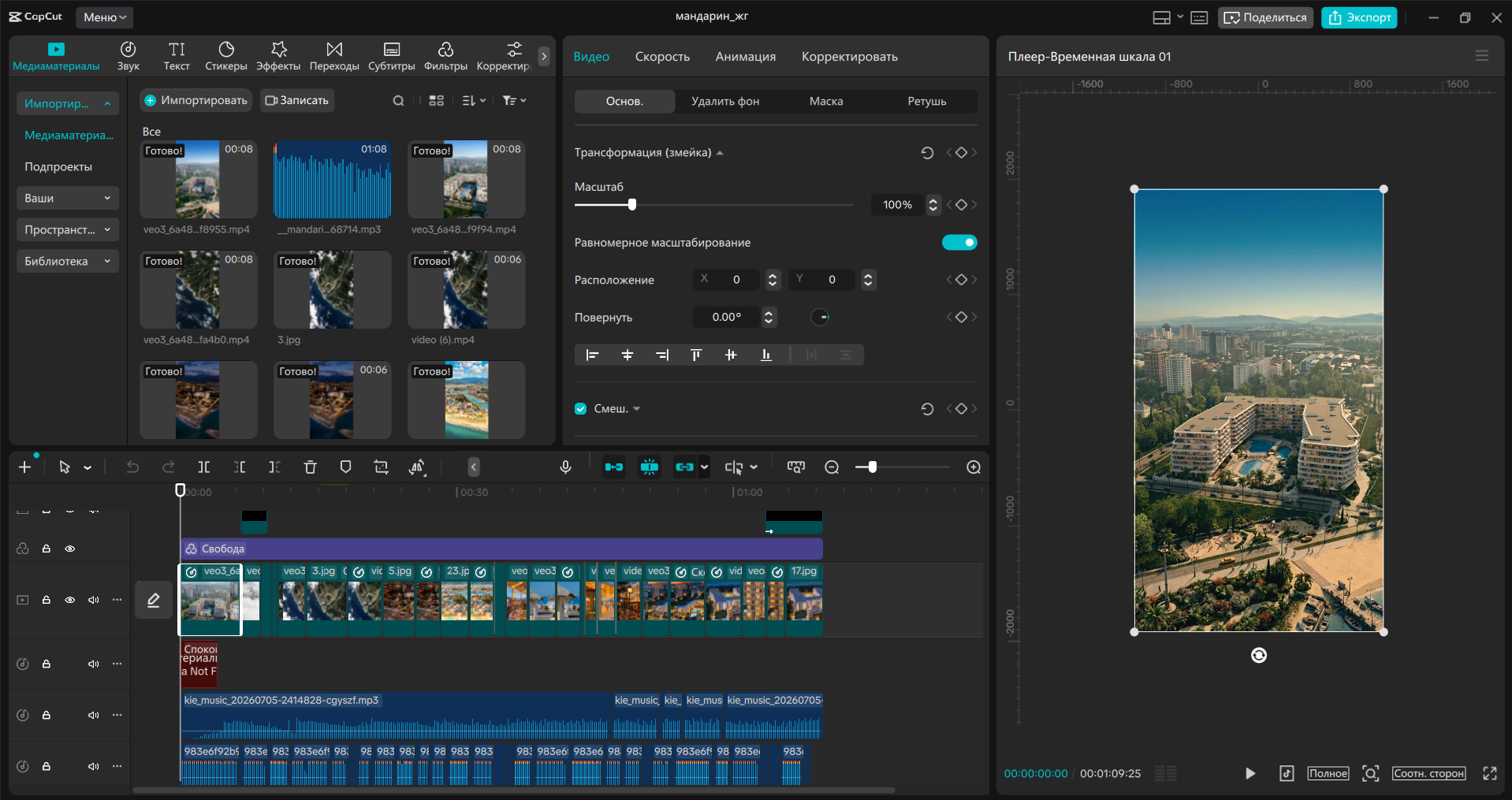
Task: Hide the main video track
Action: coord(70,600)
